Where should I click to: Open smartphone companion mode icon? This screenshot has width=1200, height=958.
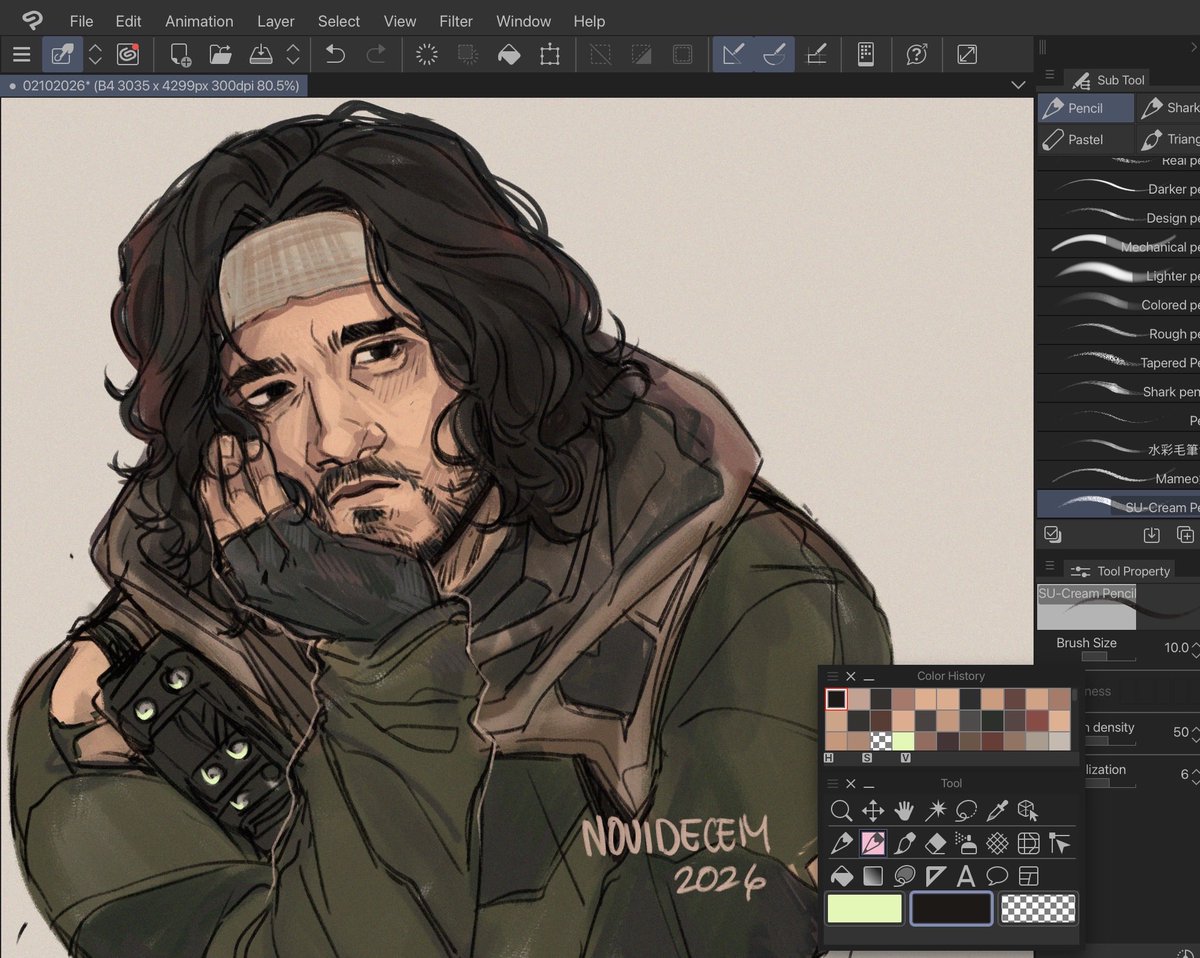(x=866, y=54)
